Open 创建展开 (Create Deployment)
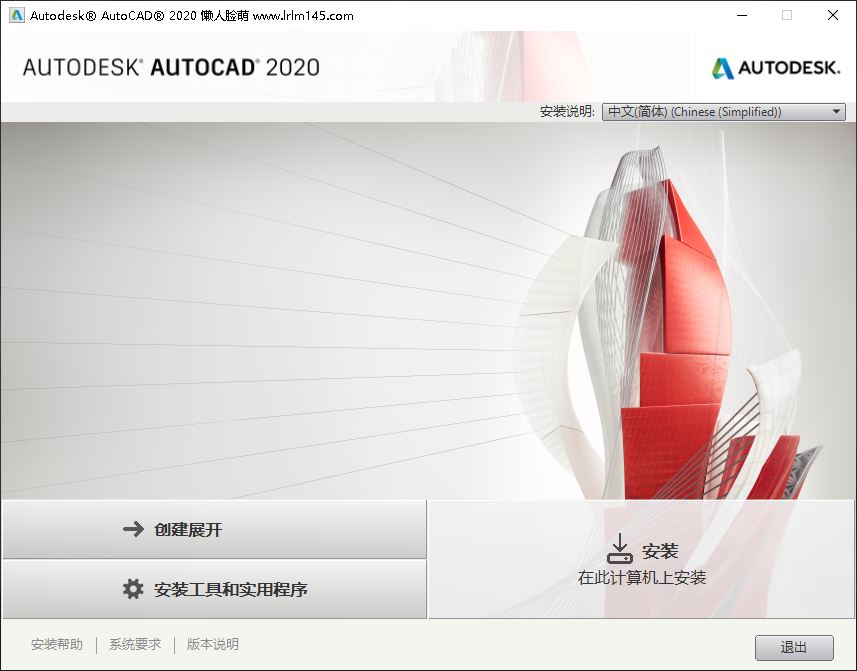 pyautogui.click(x=214, y=529)
